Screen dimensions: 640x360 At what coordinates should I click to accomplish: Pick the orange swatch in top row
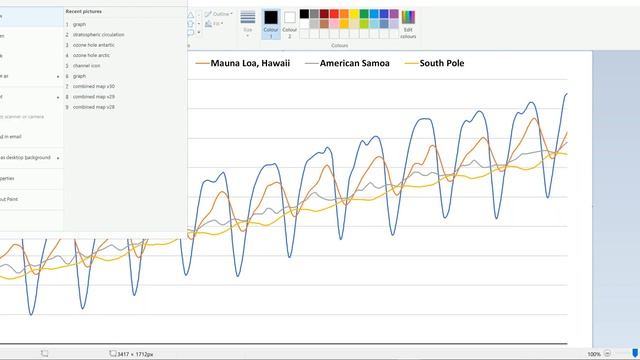click(x=344, y=14)
